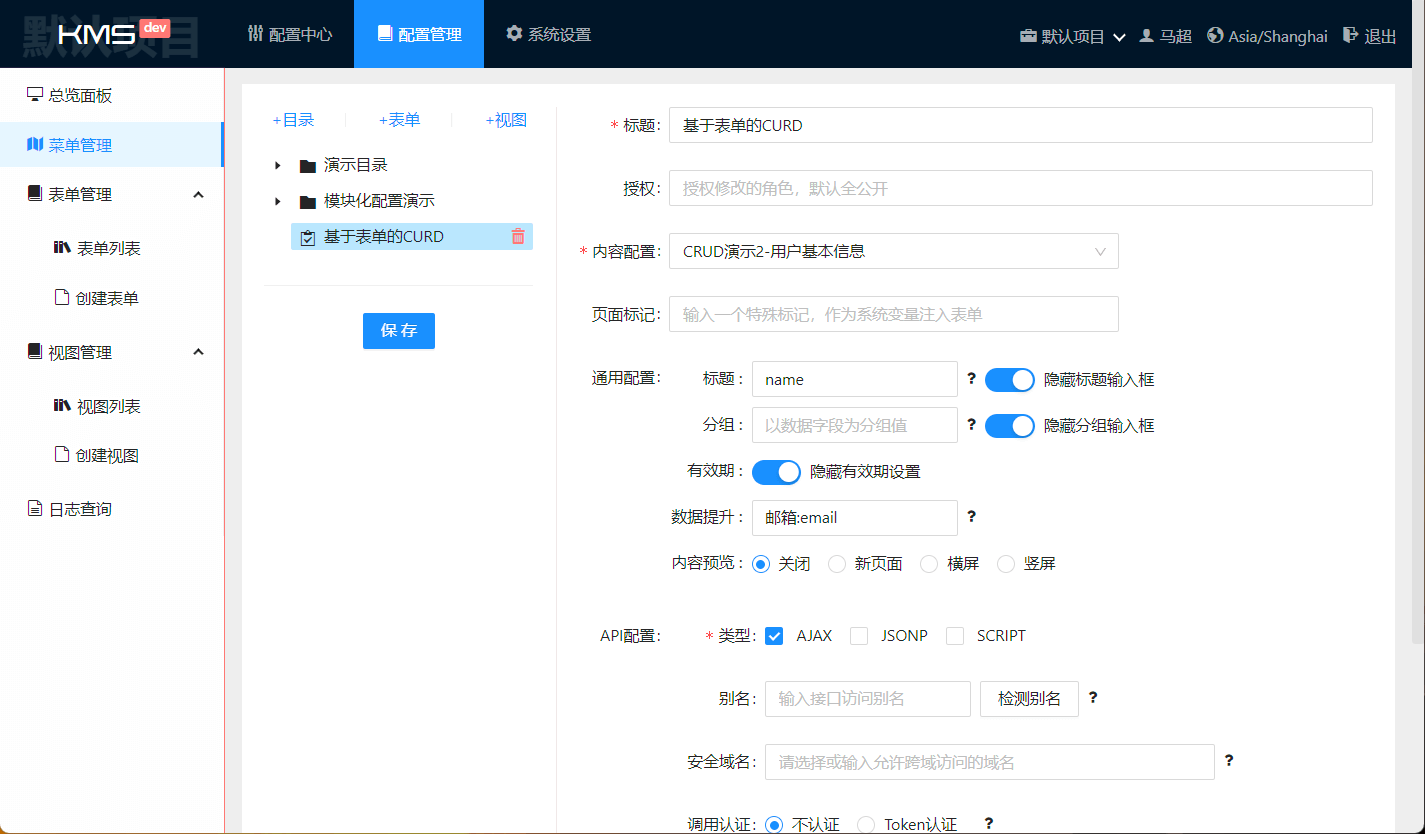Open the 内容配置 dropdown
Viewport: 1425px width, 834px height.
pos(893,252)
